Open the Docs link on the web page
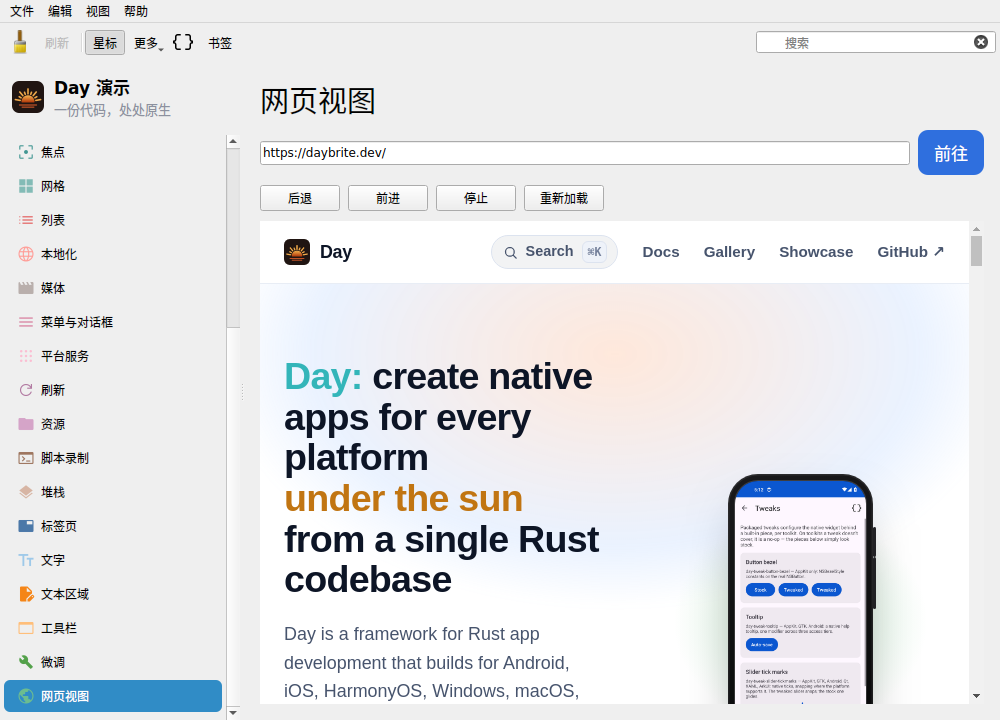The image size is (1000, 720). coord(661,252)
